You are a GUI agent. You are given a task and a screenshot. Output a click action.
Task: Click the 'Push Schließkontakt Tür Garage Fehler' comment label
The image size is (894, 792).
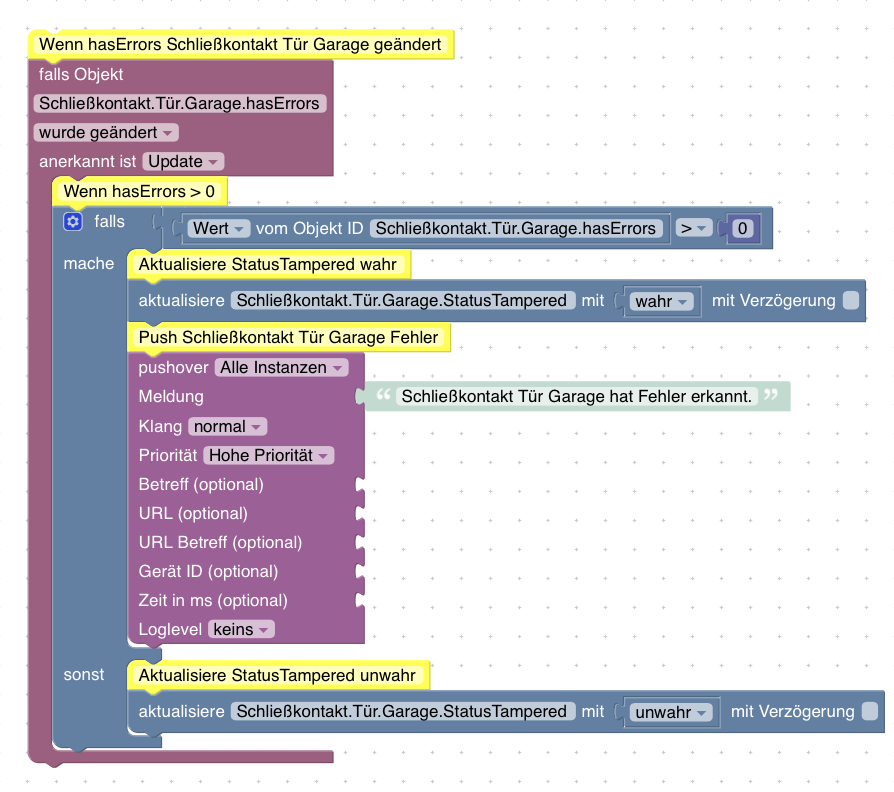tap(288, 338)
